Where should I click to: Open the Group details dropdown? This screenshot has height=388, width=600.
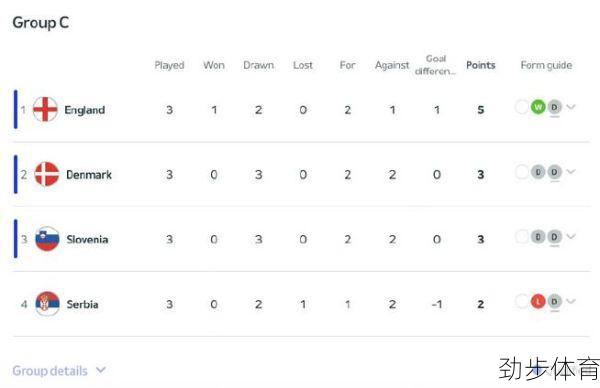[59, 370]
